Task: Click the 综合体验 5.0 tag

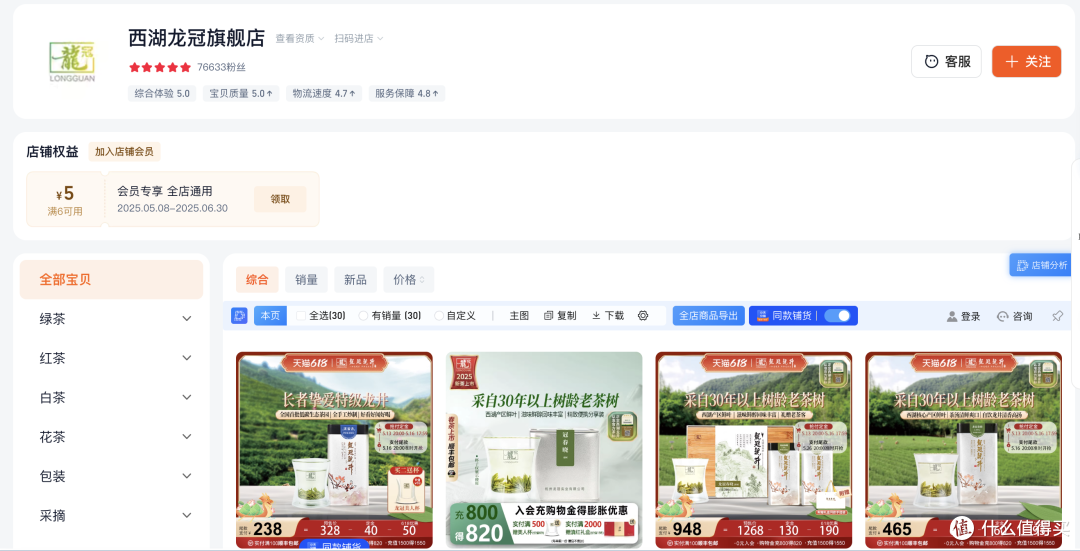Action: 162,93
